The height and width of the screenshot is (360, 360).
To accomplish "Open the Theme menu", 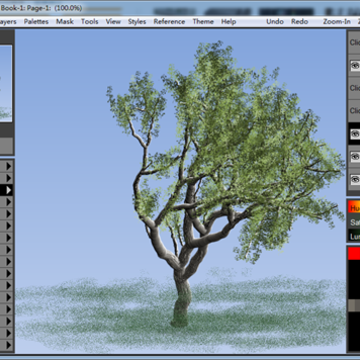I will [x=203, y=22].
